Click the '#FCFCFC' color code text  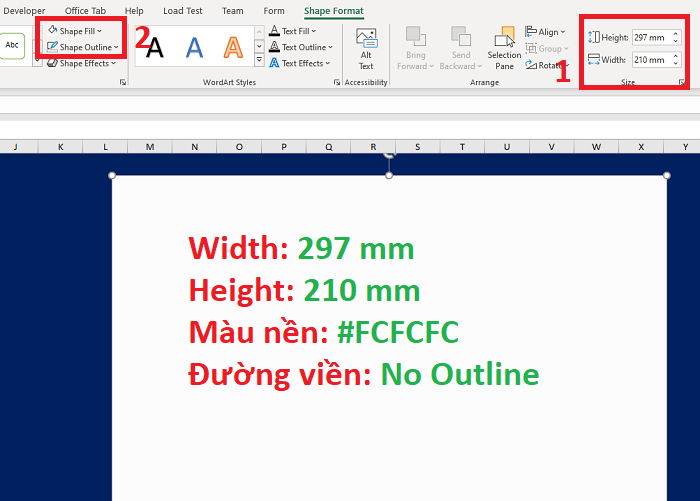[398, 332]
